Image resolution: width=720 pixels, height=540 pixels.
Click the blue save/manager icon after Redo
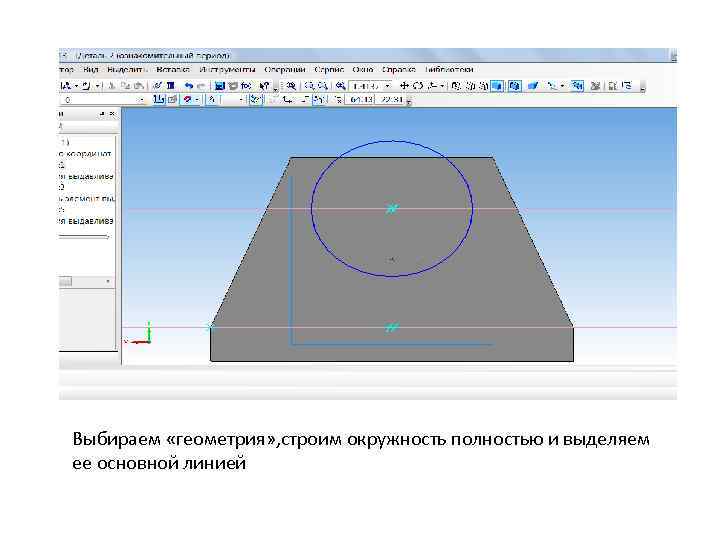coord(219,86)
